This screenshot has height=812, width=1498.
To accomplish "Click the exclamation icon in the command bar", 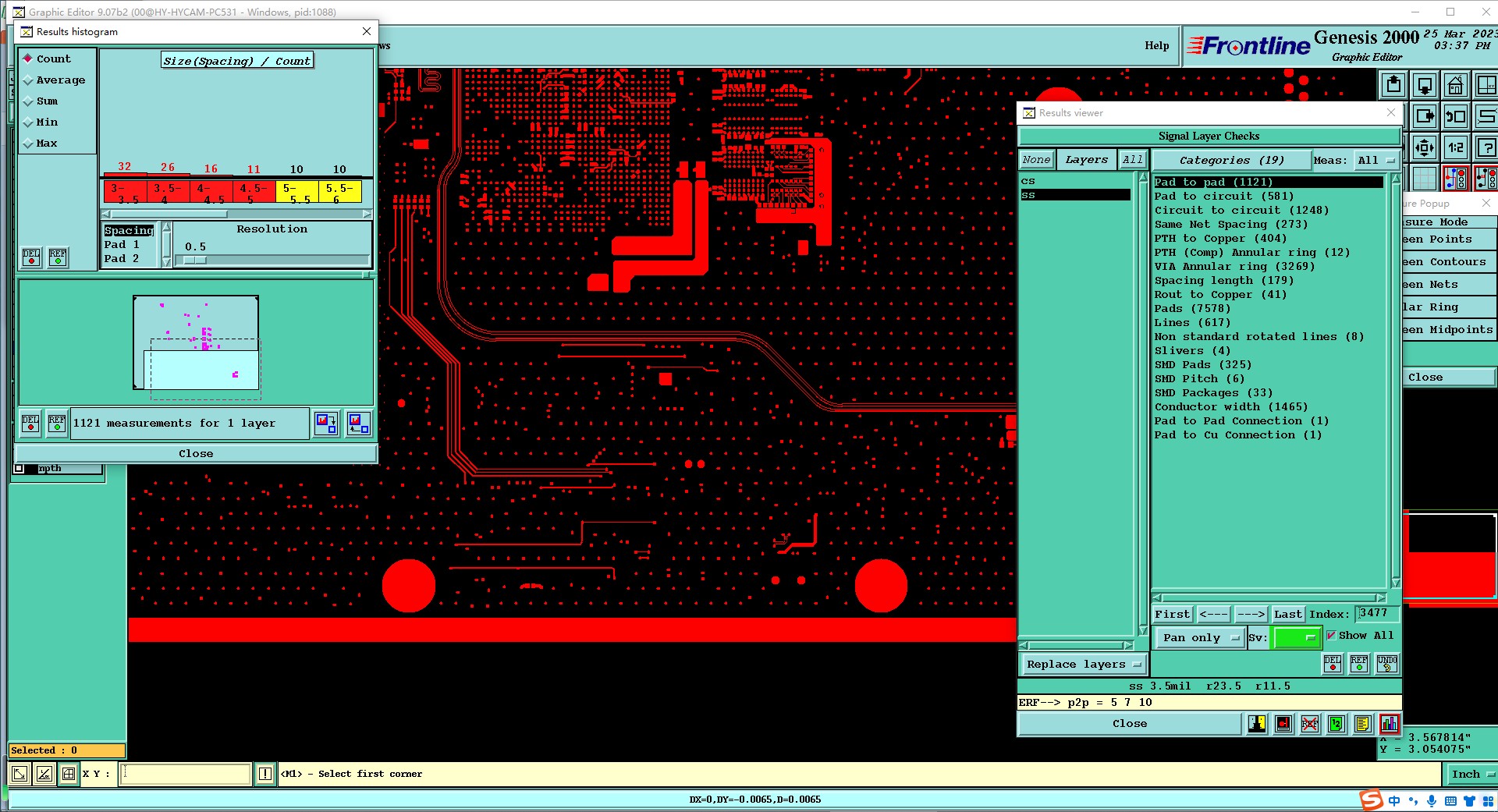I will tap(265, 774).
